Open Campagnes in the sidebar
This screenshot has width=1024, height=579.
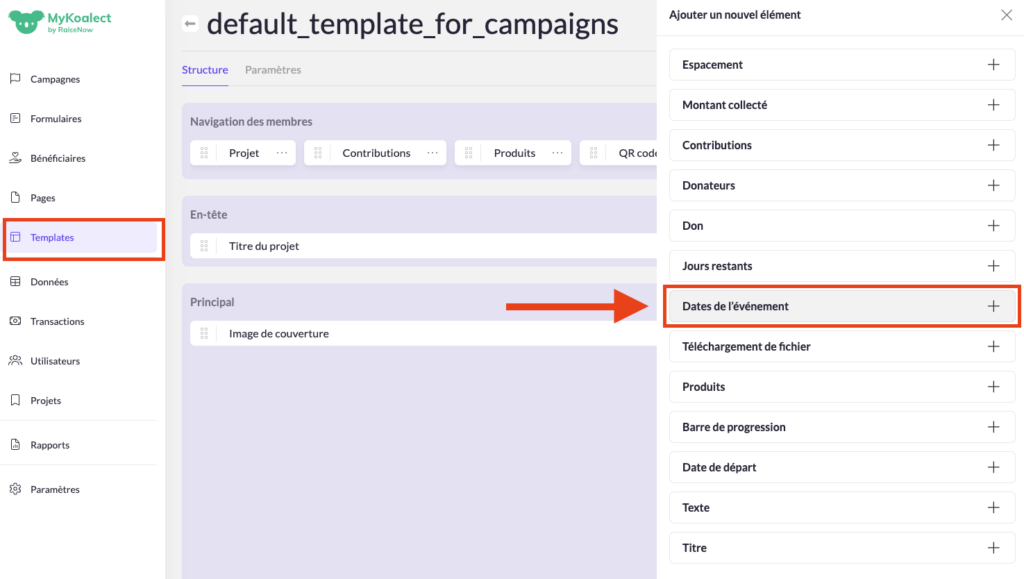[x=55, y=79]
